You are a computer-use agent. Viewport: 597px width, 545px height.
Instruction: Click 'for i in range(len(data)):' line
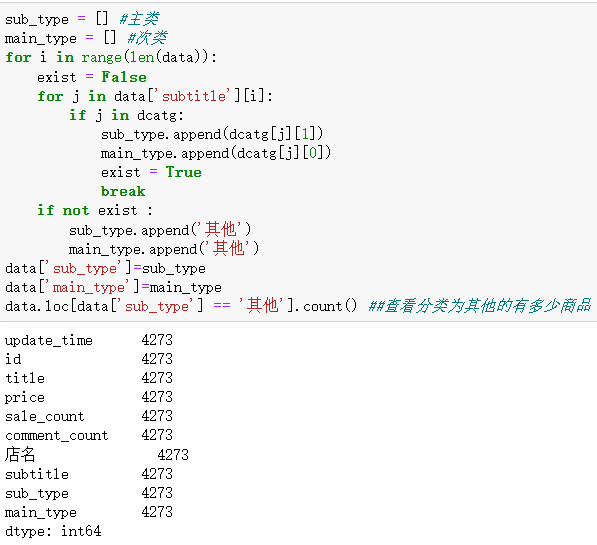pos(111,57)
